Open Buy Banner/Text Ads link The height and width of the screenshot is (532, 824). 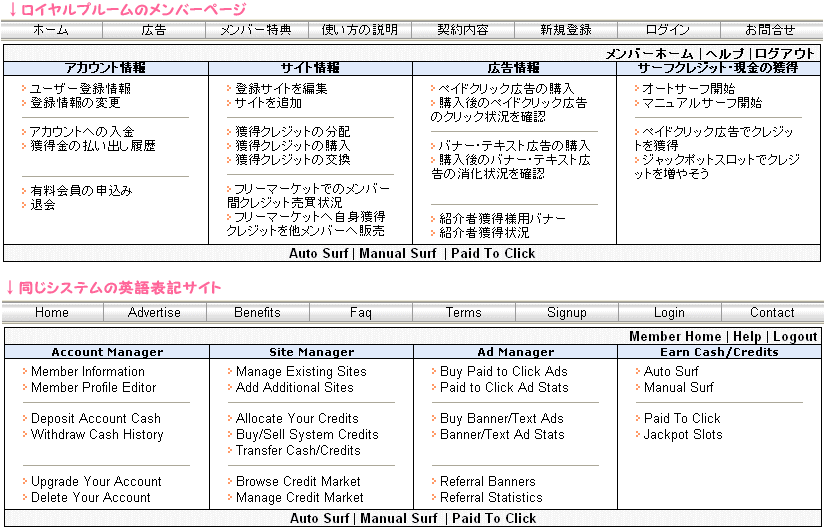click(501, 418)
